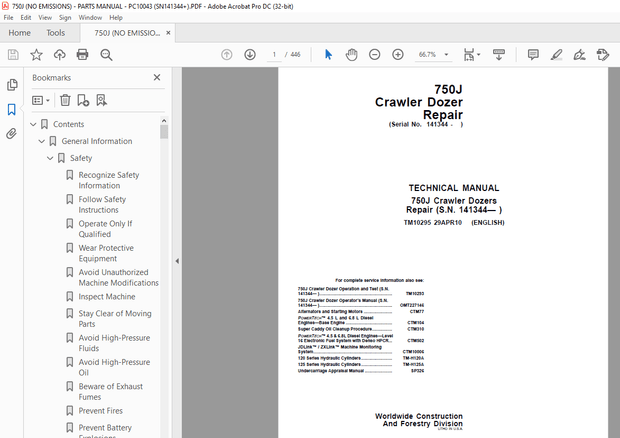Switch to the Tools tab
The height and width of the screenshot is (438, 620).
55,33
